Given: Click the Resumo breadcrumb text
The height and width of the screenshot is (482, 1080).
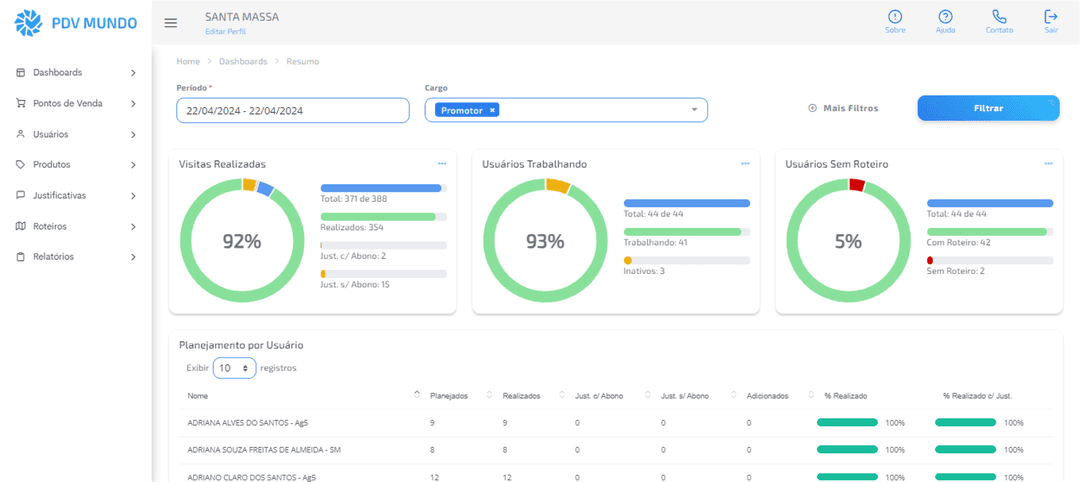Looking at the screenshot, I should [x=303, y=61].
